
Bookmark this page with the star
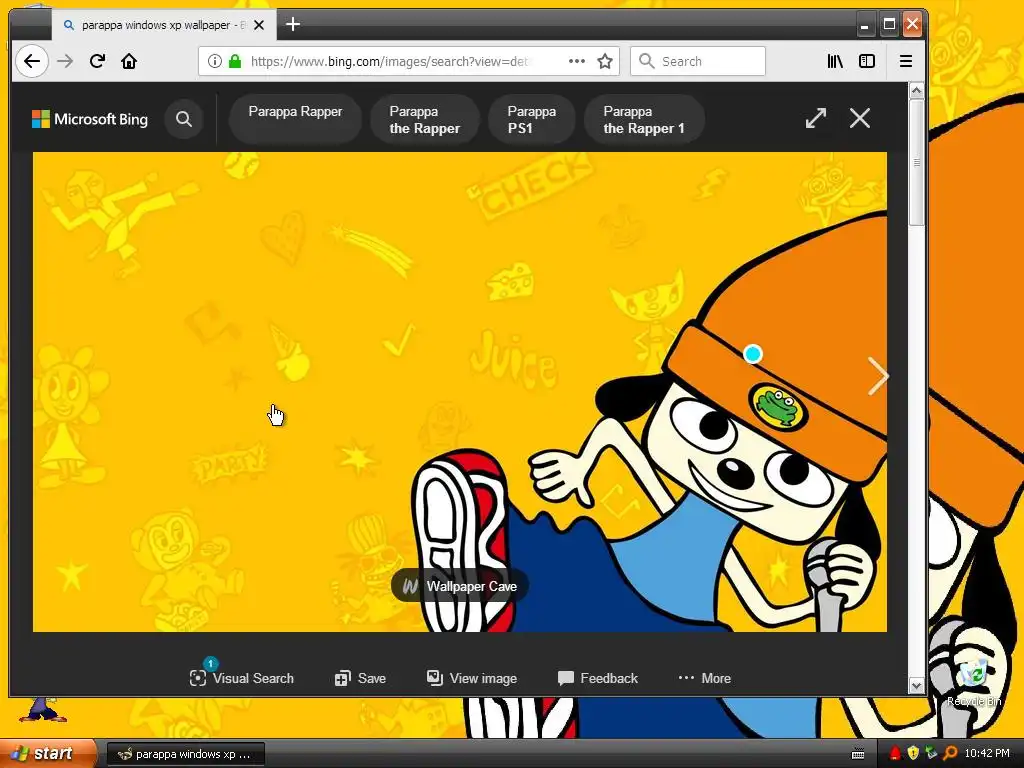click(605, 61)
